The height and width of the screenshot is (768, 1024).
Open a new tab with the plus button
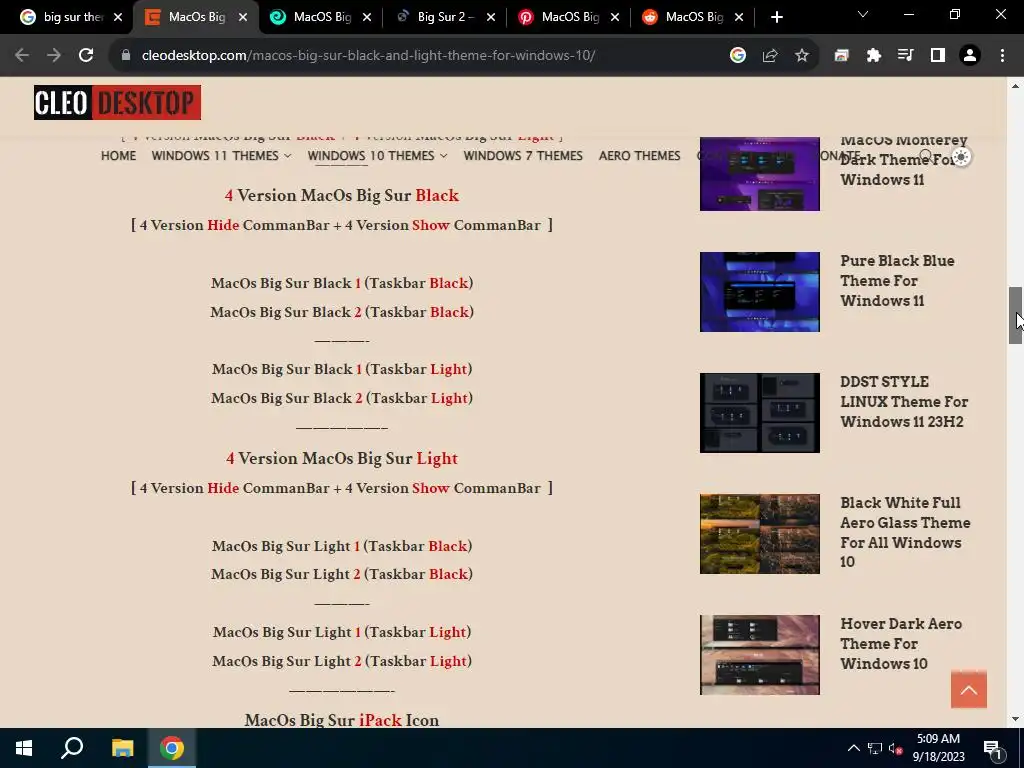point(776,18)
